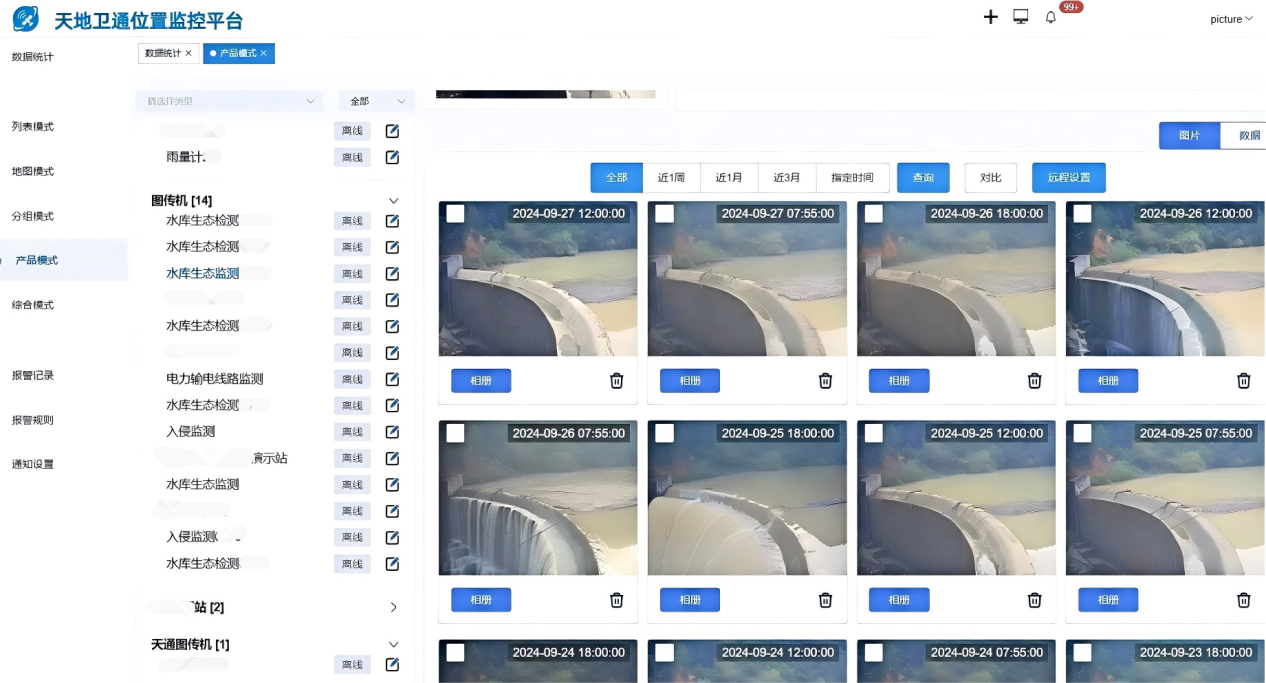Open the 请选择类型 type dropdown

pos(230,101)
